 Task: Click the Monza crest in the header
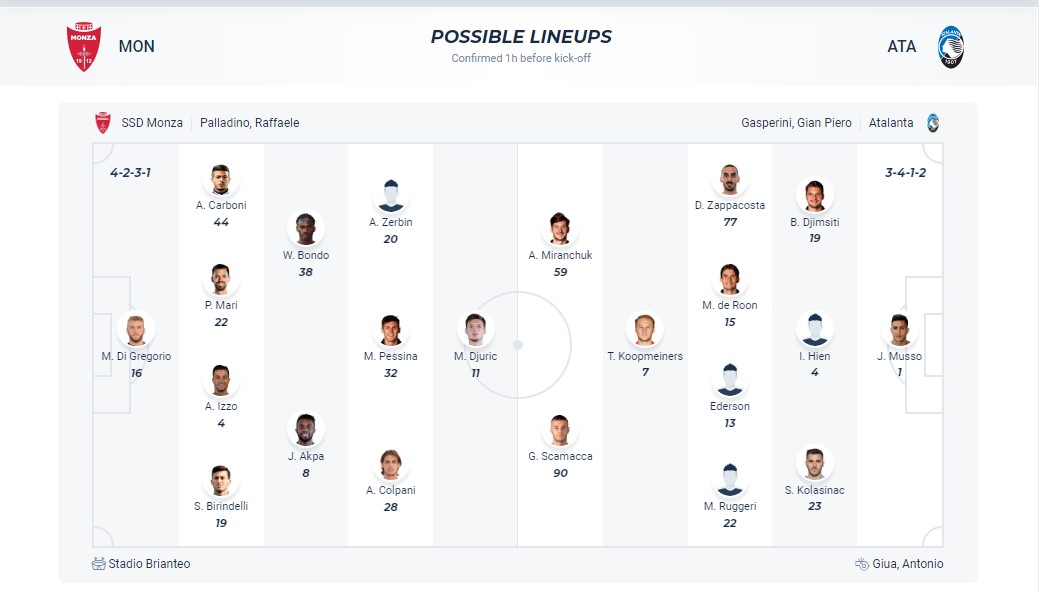coord(83,47)
